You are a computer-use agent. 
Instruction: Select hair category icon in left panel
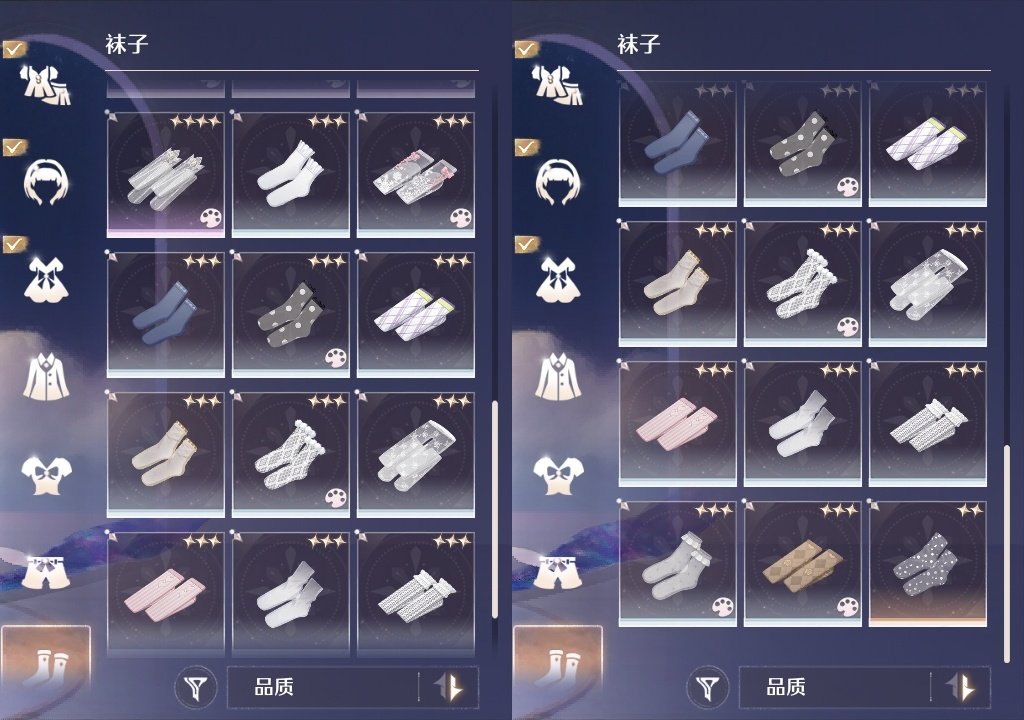46,182
